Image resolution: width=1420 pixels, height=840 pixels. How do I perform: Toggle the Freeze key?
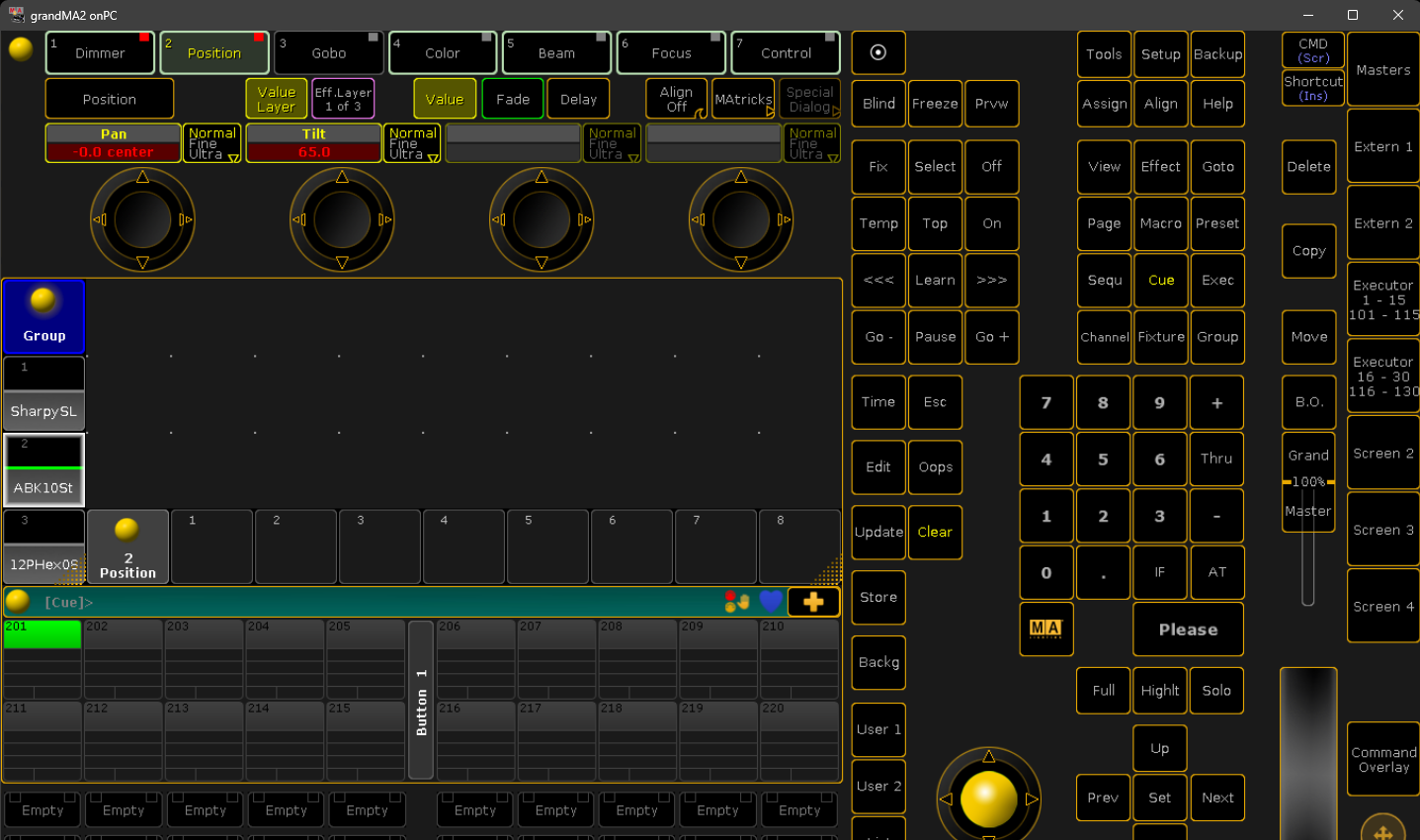[x=935, y=103]
